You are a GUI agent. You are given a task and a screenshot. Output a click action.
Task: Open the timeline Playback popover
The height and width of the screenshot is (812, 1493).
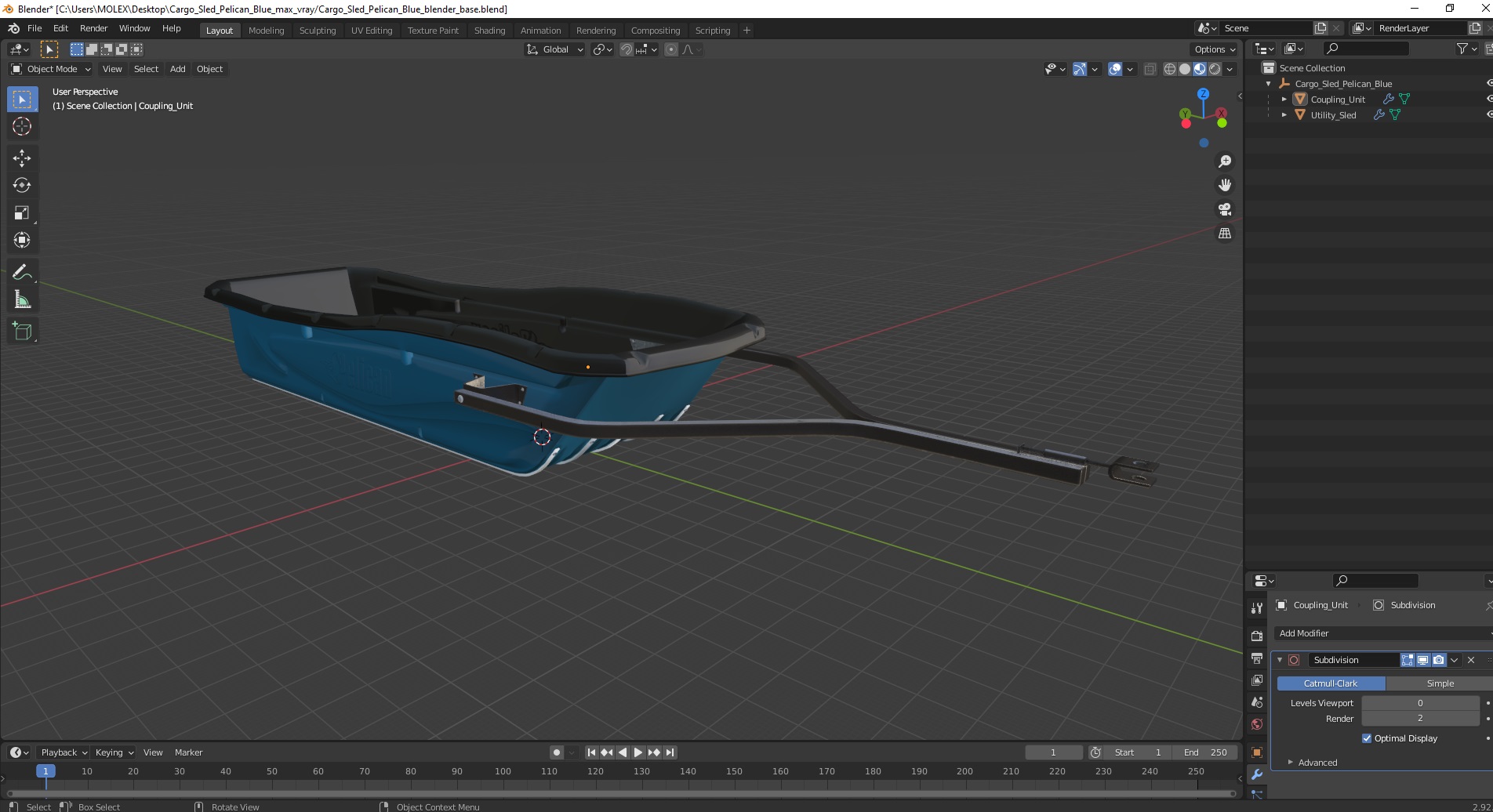tap(64, 752)
